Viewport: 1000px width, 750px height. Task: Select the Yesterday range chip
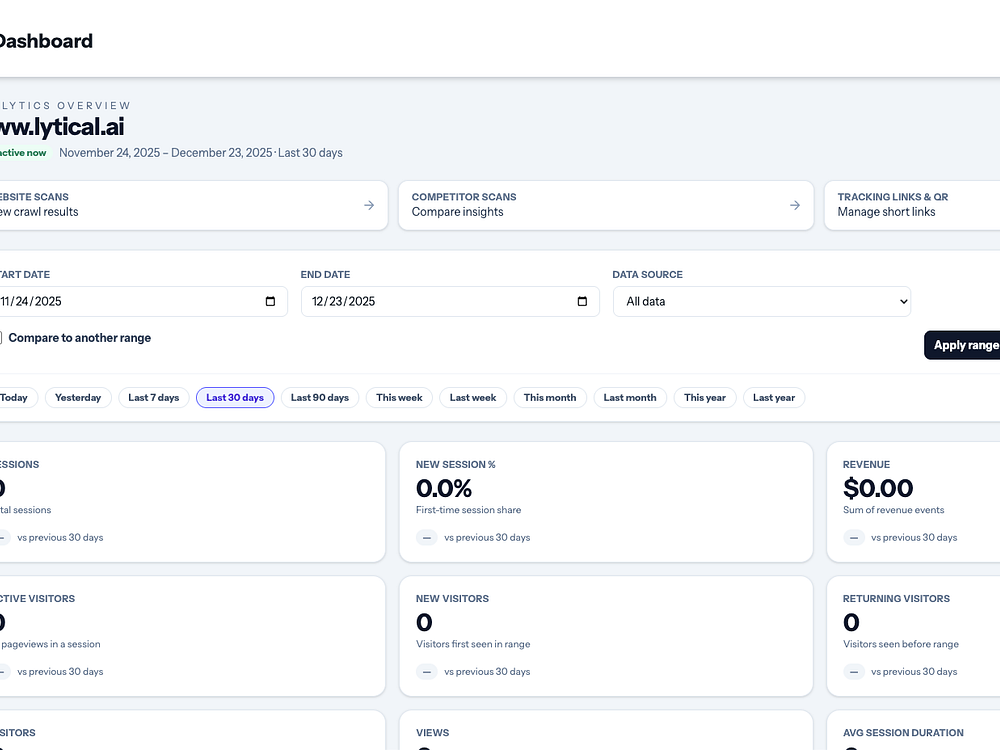point(78,398)
